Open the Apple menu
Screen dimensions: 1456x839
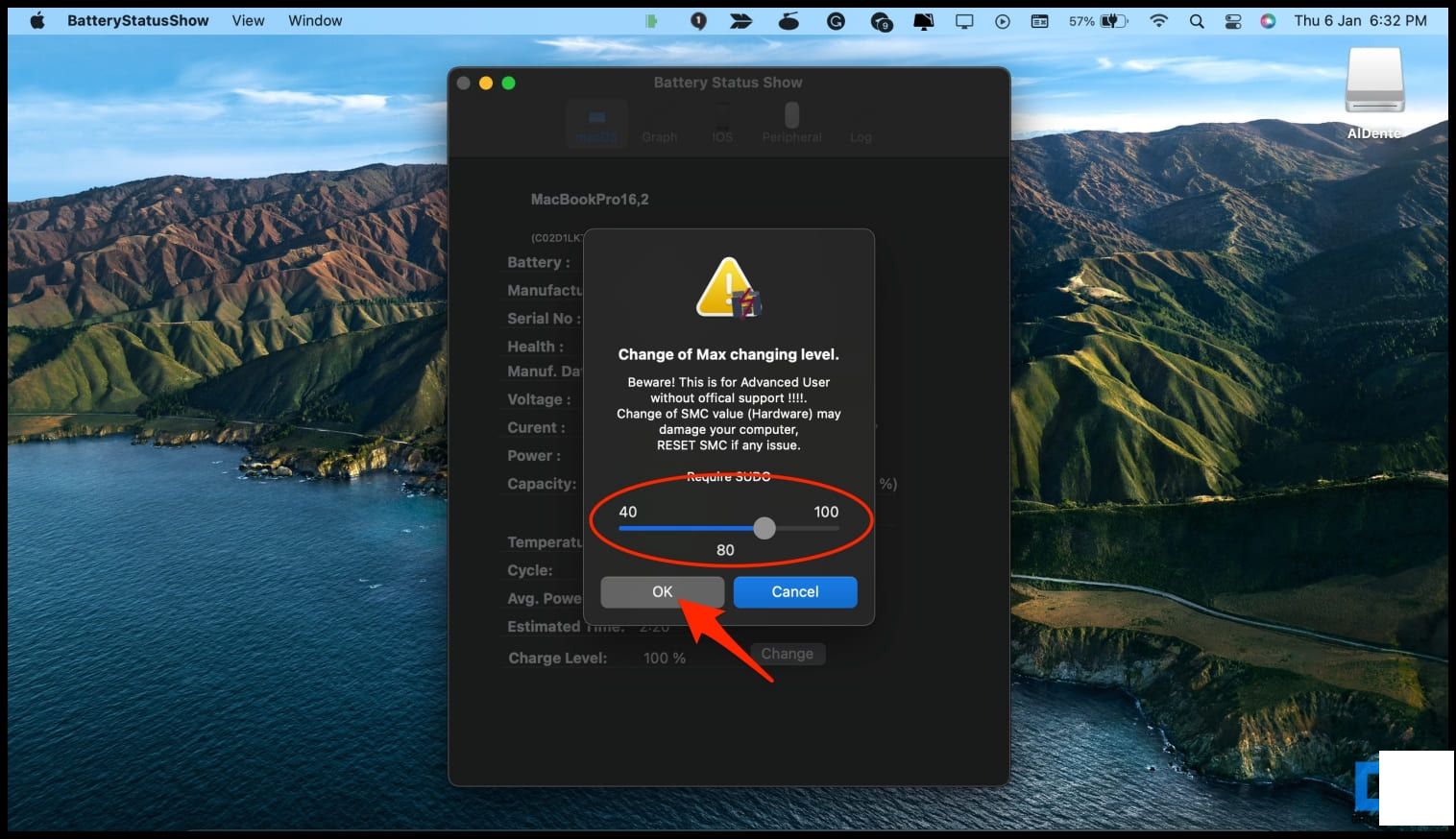click(x=37, y=20)
